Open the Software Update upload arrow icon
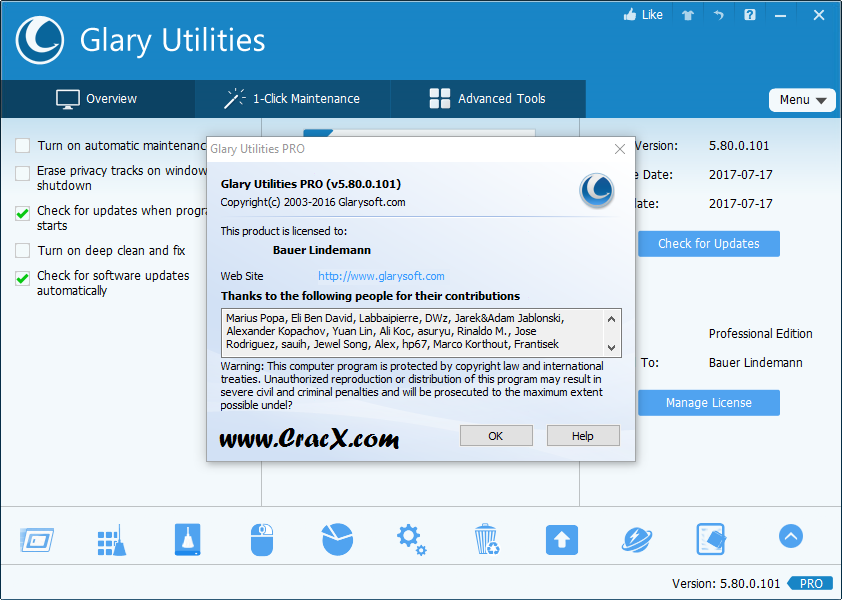The image size is (842, 600). coord(562,540)
